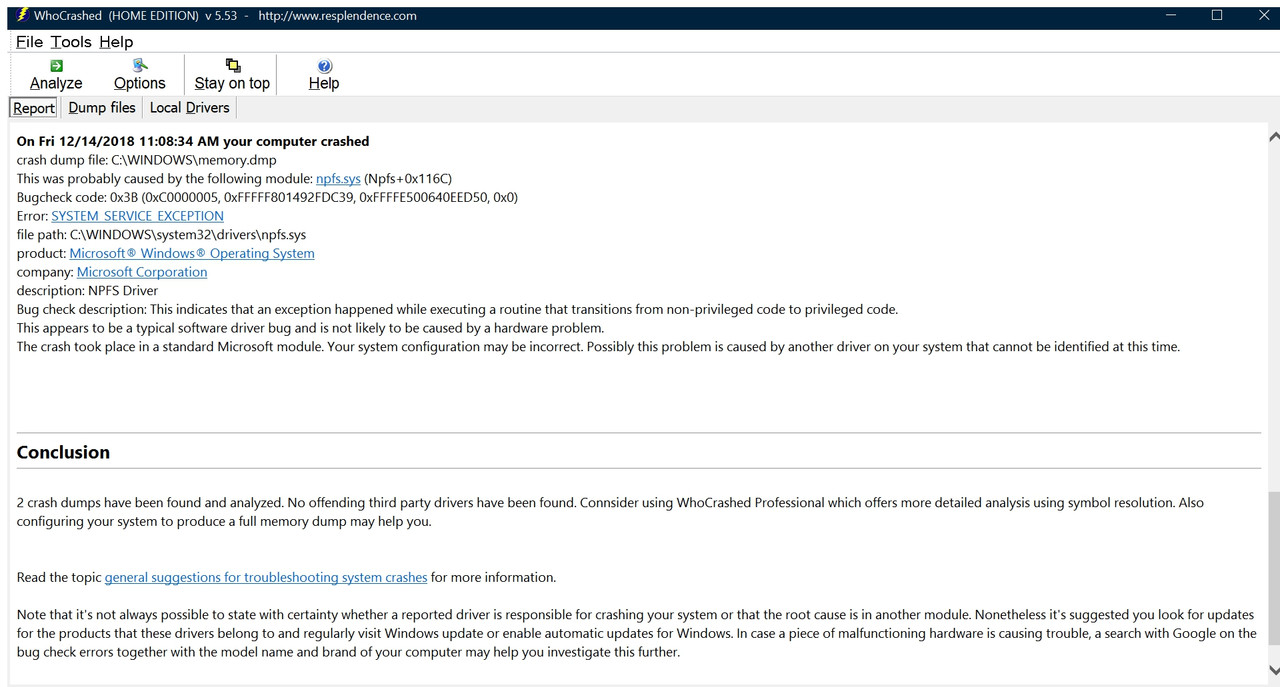Click the crash dump file path line
1280x687 pixels.
[147, 160]
